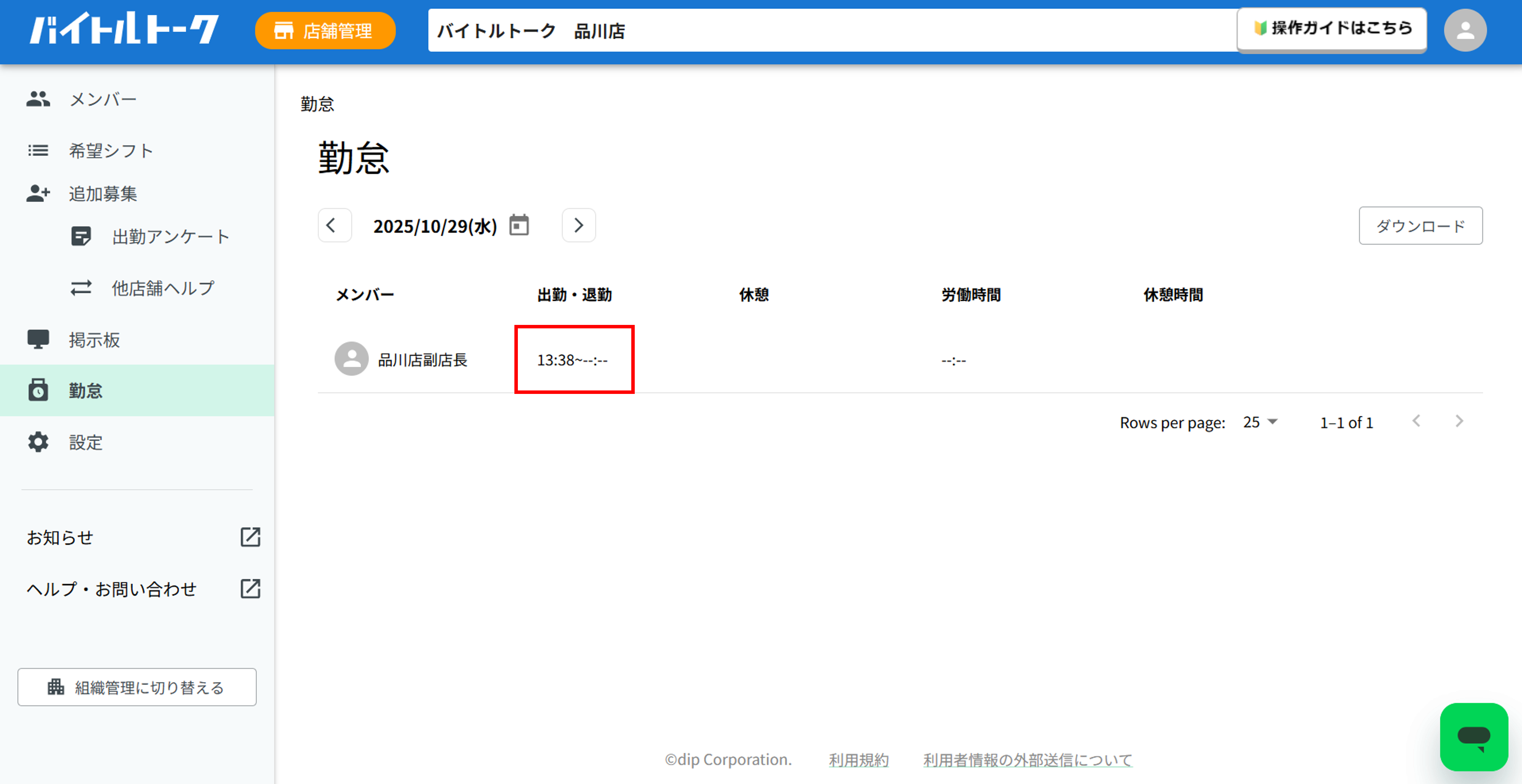Click the 設定 gear icon
Image resolution: width=1522 pixels, height=784 pixels.
39,442
